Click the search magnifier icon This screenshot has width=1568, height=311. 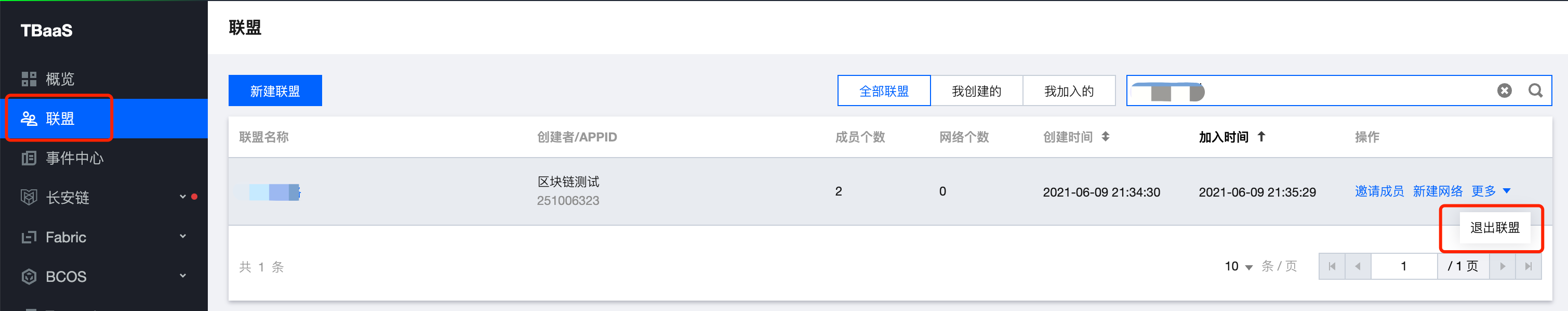[x=1535, y=91]
